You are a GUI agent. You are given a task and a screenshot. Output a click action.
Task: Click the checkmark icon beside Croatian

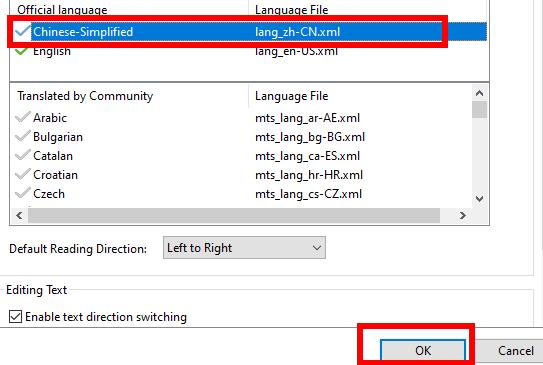[23, 174]
